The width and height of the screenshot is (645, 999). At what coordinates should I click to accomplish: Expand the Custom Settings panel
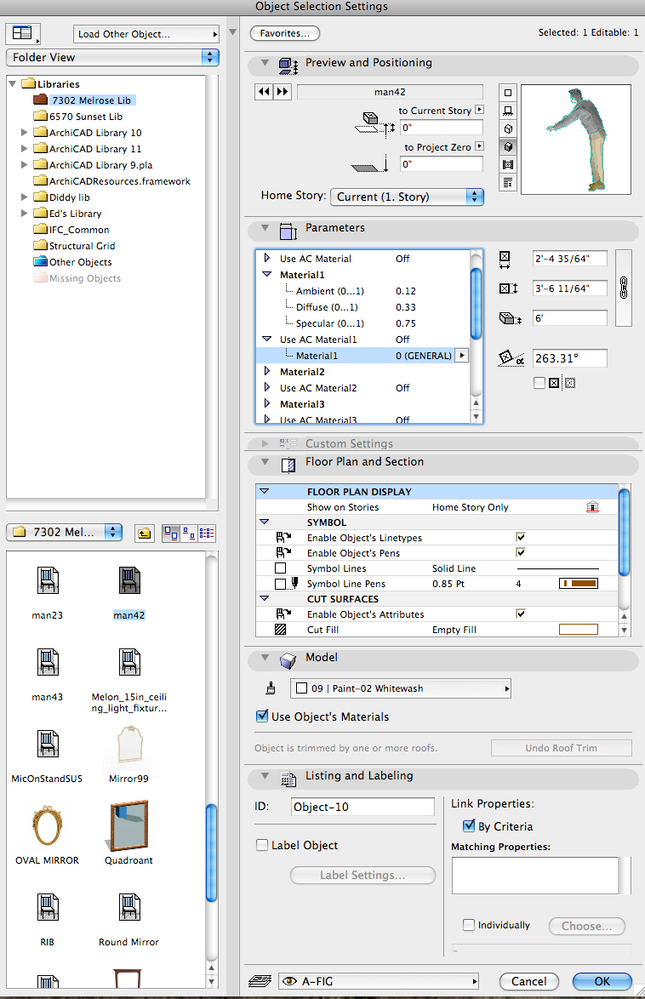[265, 443]
